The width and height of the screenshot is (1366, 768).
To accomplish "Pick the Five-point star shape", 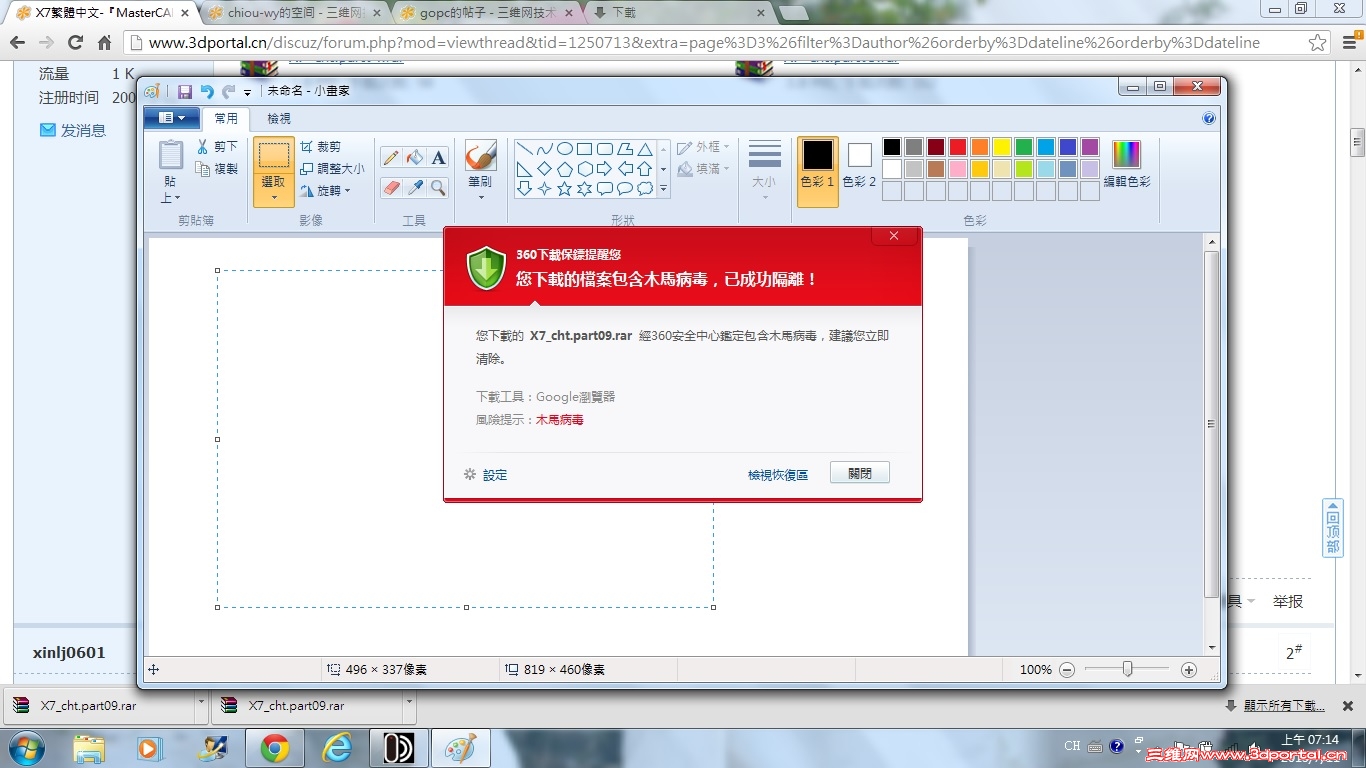I will (x=564, y=188).
